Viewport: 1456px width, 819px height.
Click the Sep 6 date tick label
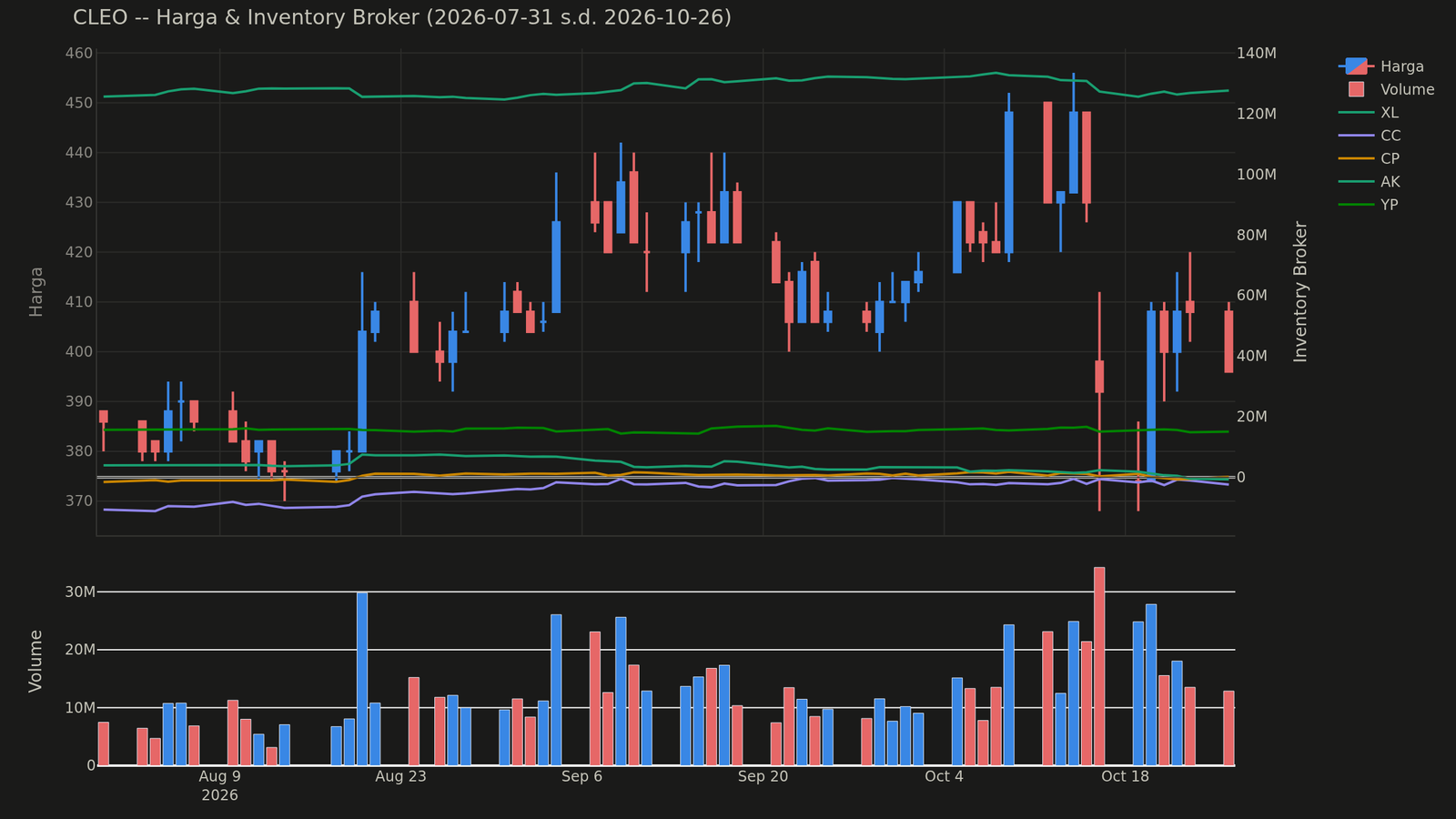click(581, 776)
